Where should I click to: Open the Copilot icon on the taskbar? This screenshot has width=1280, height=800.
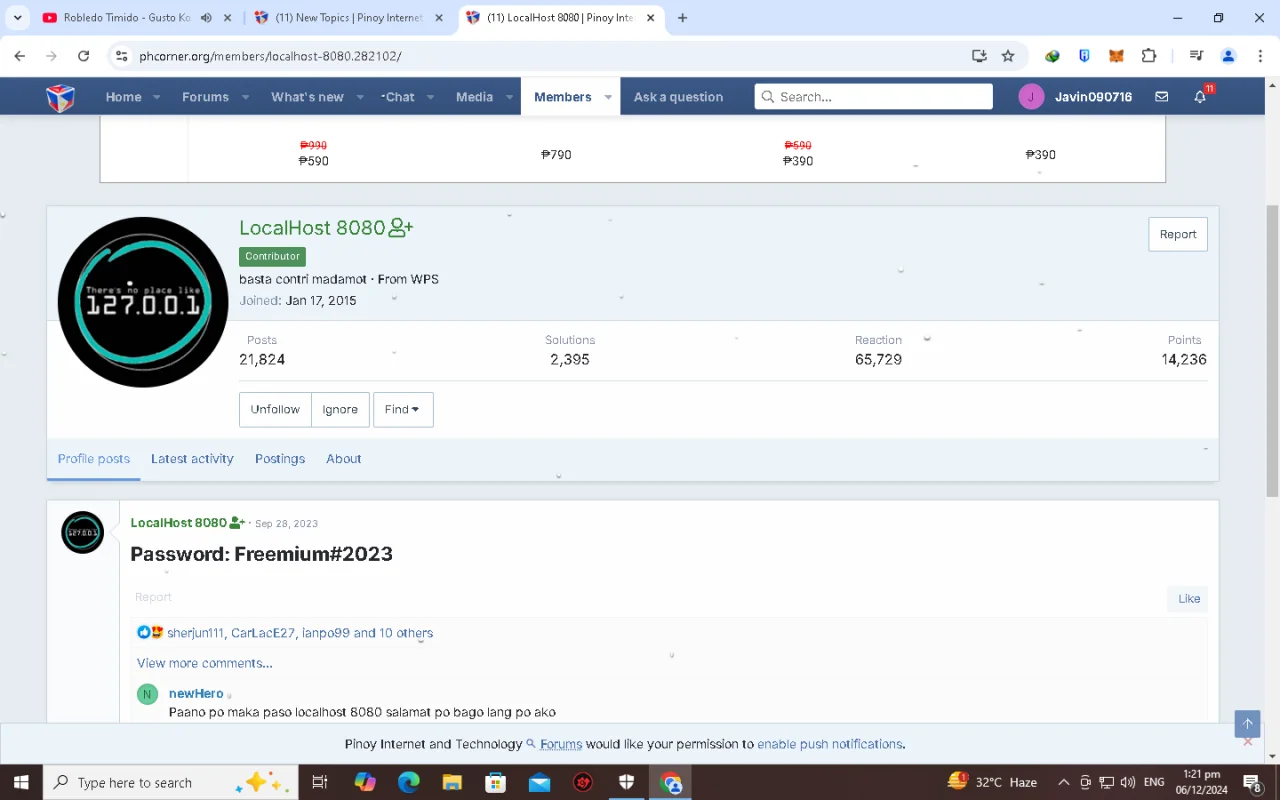click(x=364, y=782)
